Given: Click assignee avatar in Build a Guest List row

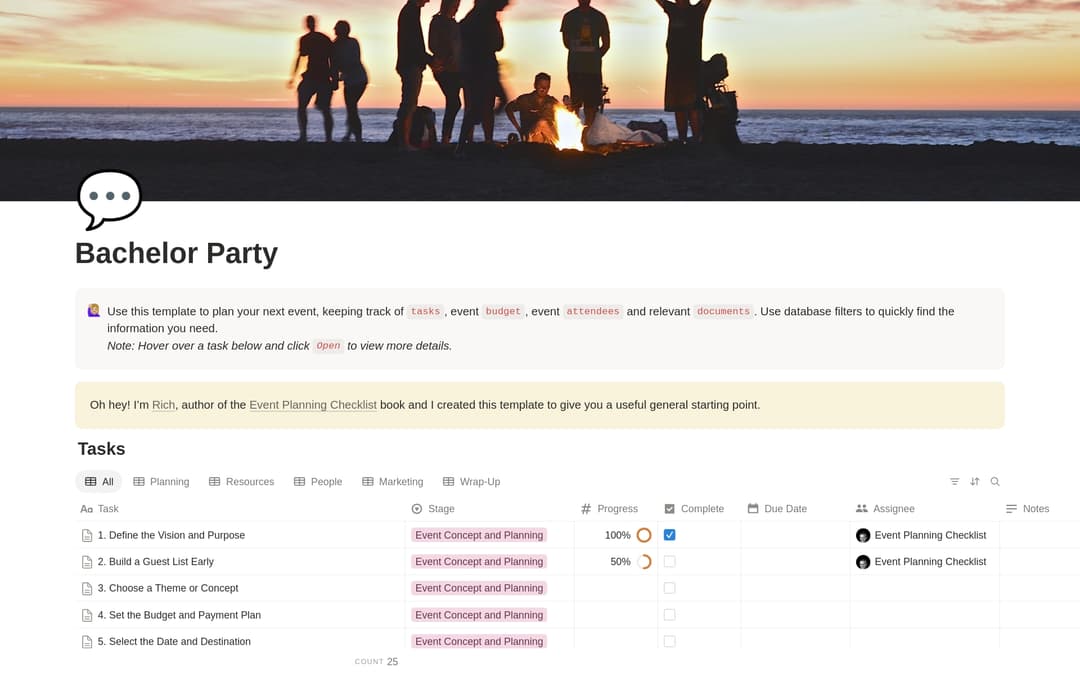Looking at the screenshot, I should point(863,562).
